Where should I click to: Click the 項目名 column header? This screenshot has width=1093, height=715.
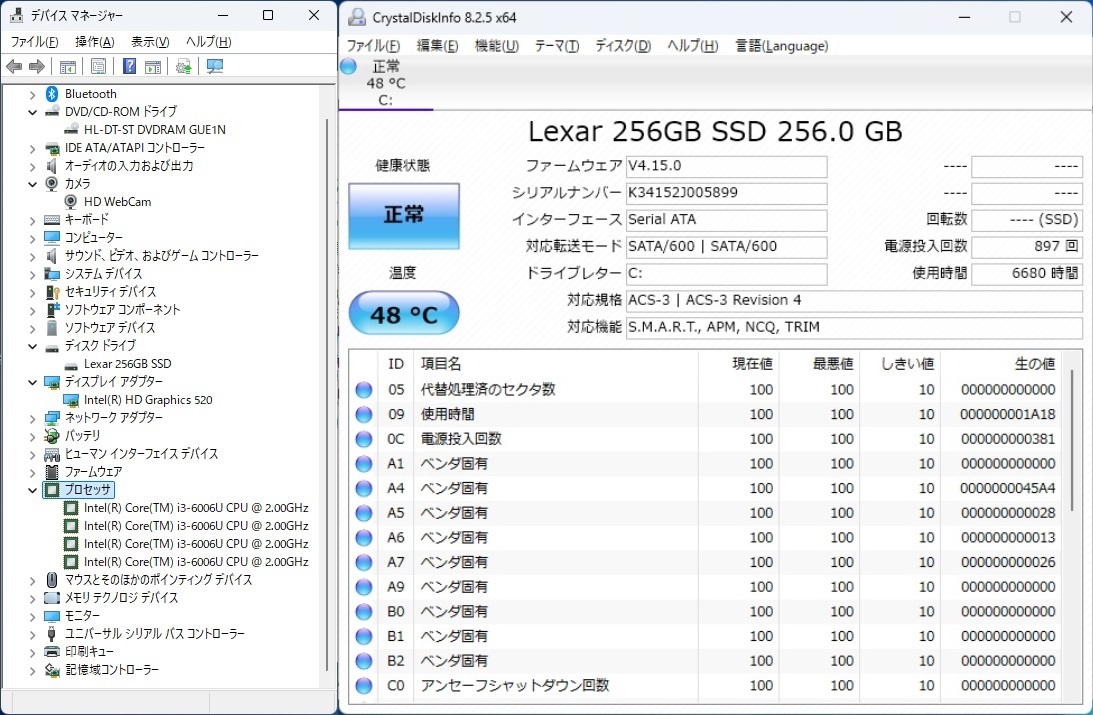(555, 364)
